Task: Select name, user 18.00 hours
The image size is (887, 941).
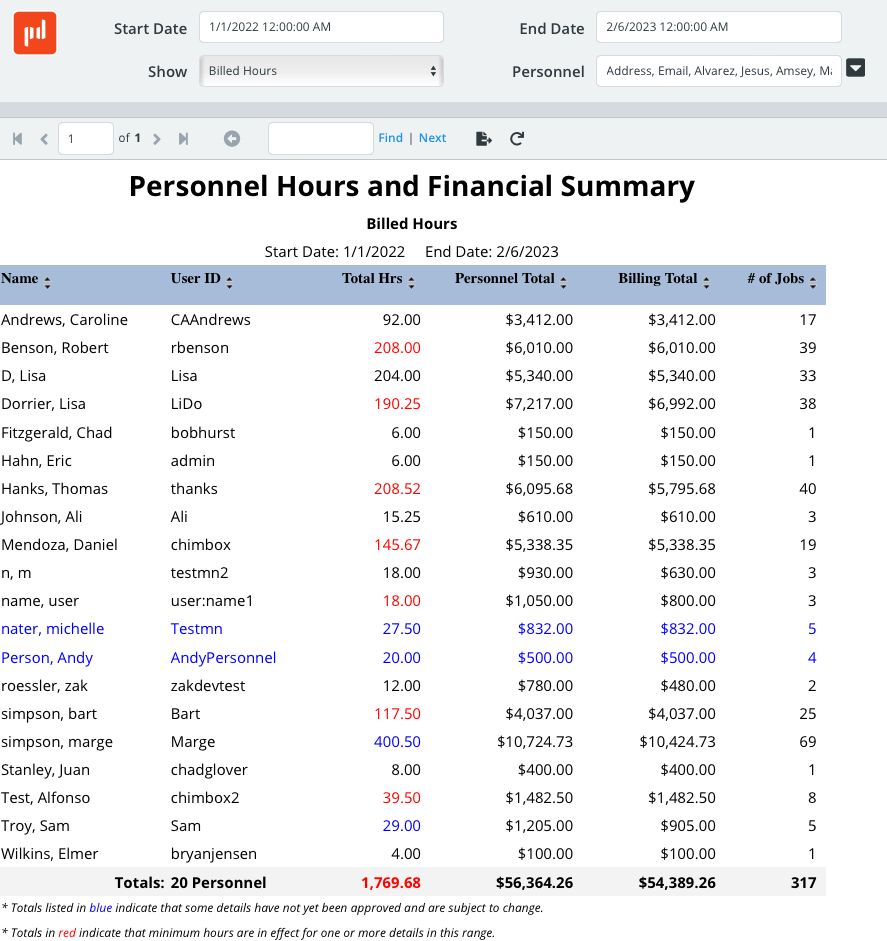Action: tap(401, 601)
